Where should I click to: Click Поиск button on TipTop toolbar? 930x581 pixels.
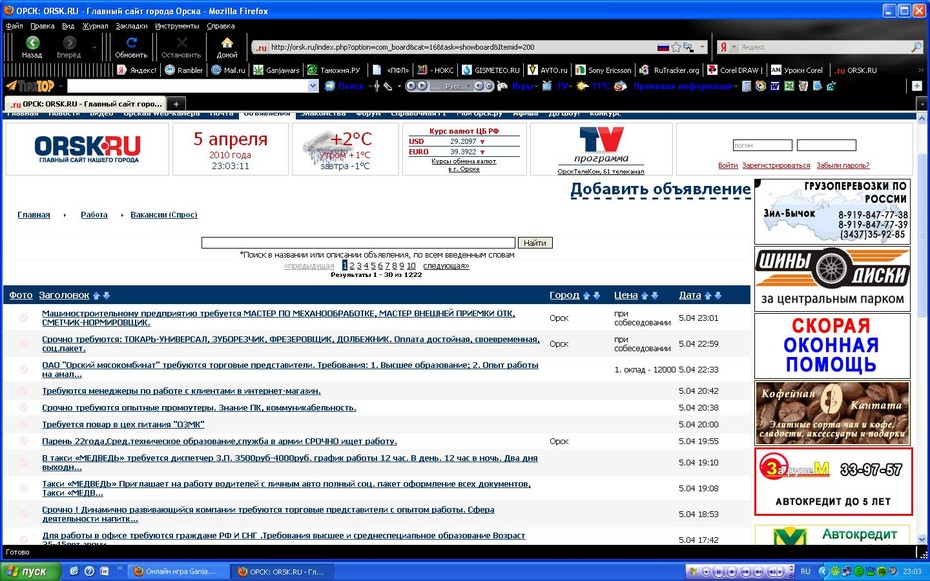345,86
